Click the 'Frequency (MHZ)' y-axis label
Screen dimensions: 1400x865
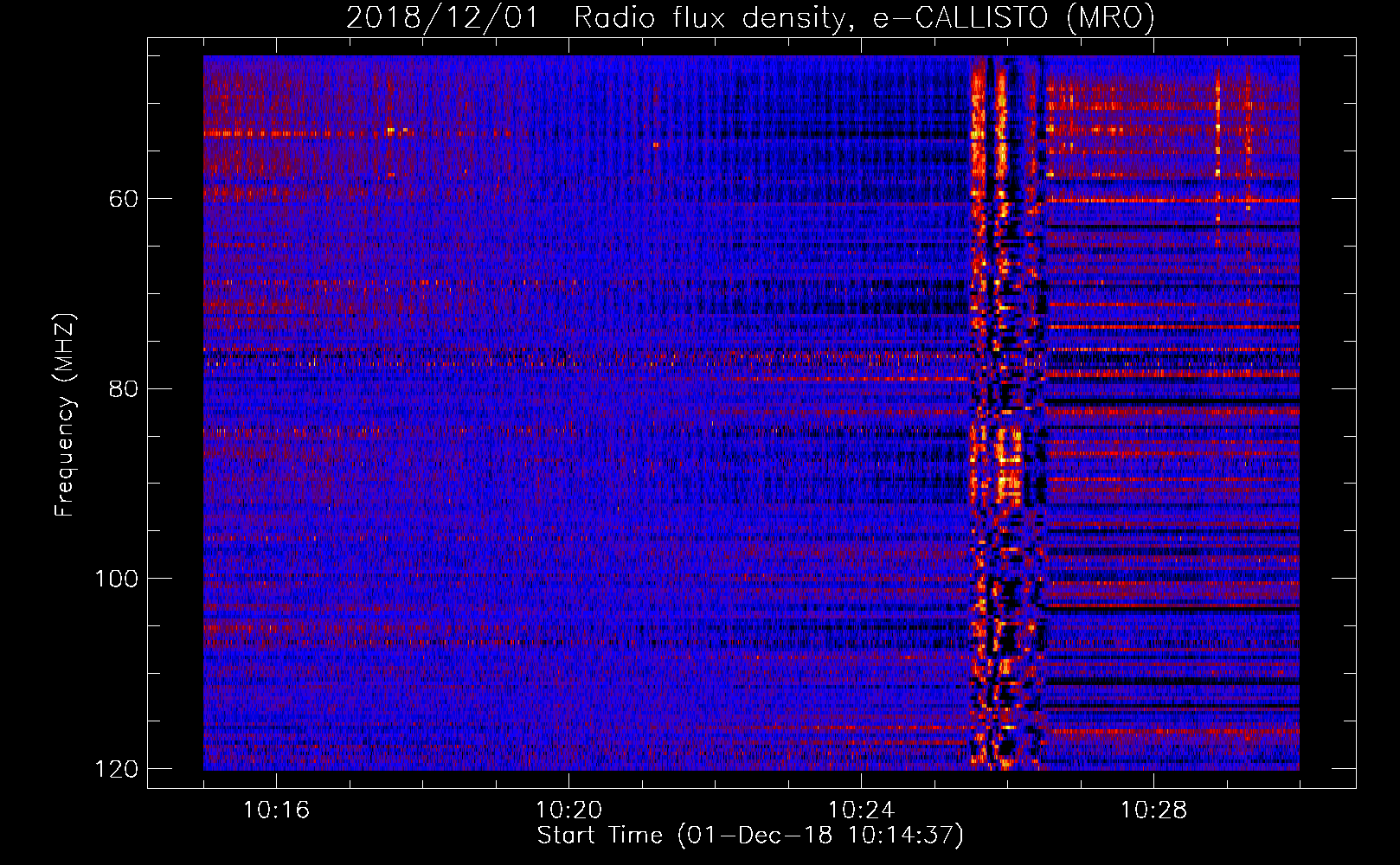pyautogui.click(x=65, y=414)
